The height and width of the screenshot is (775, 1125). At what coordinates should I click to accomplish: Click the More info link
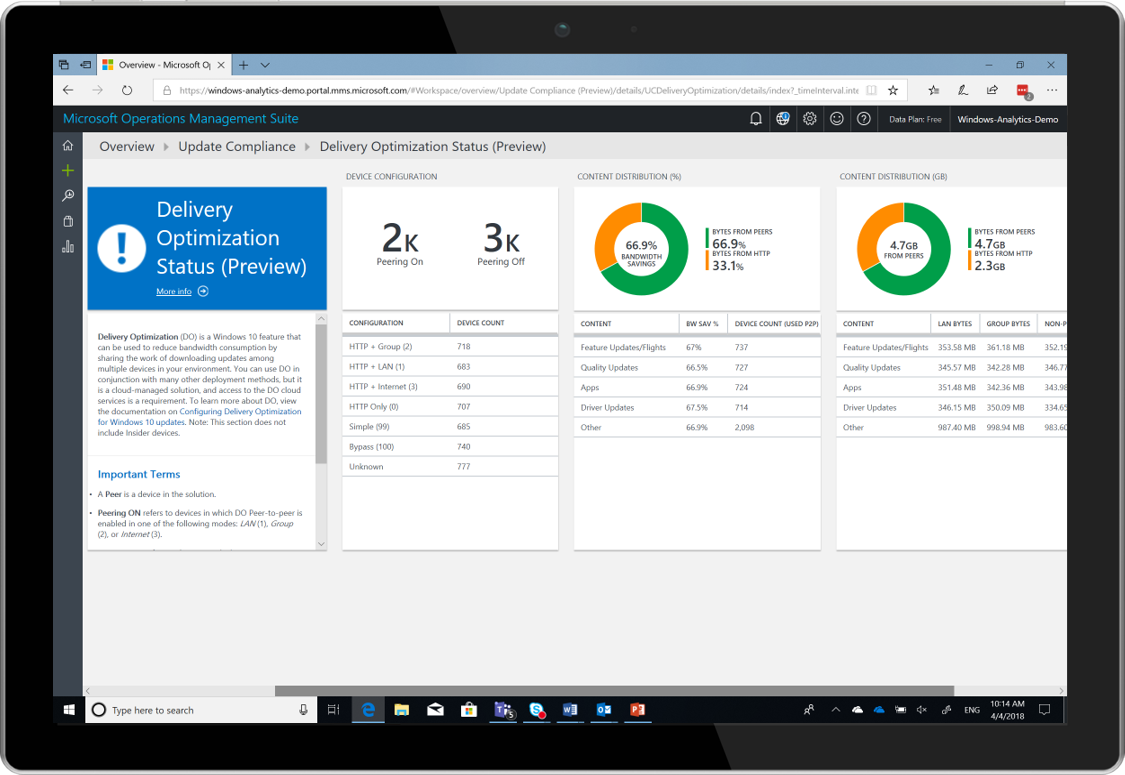coord(175,291)
